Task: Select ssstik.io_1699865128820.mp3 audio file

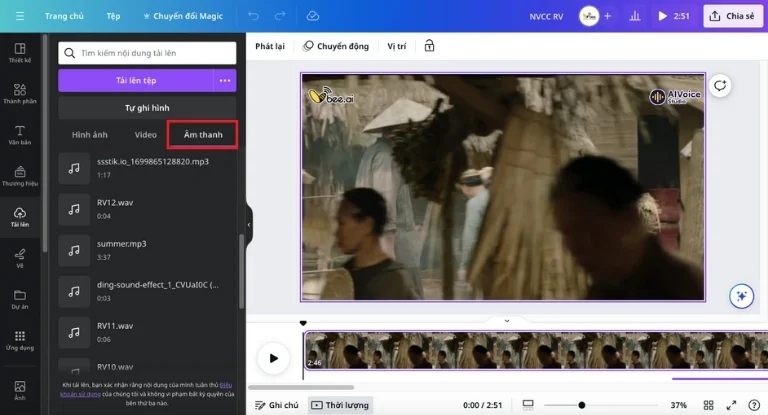Action: pyautogui.click(x=147, y=168)
